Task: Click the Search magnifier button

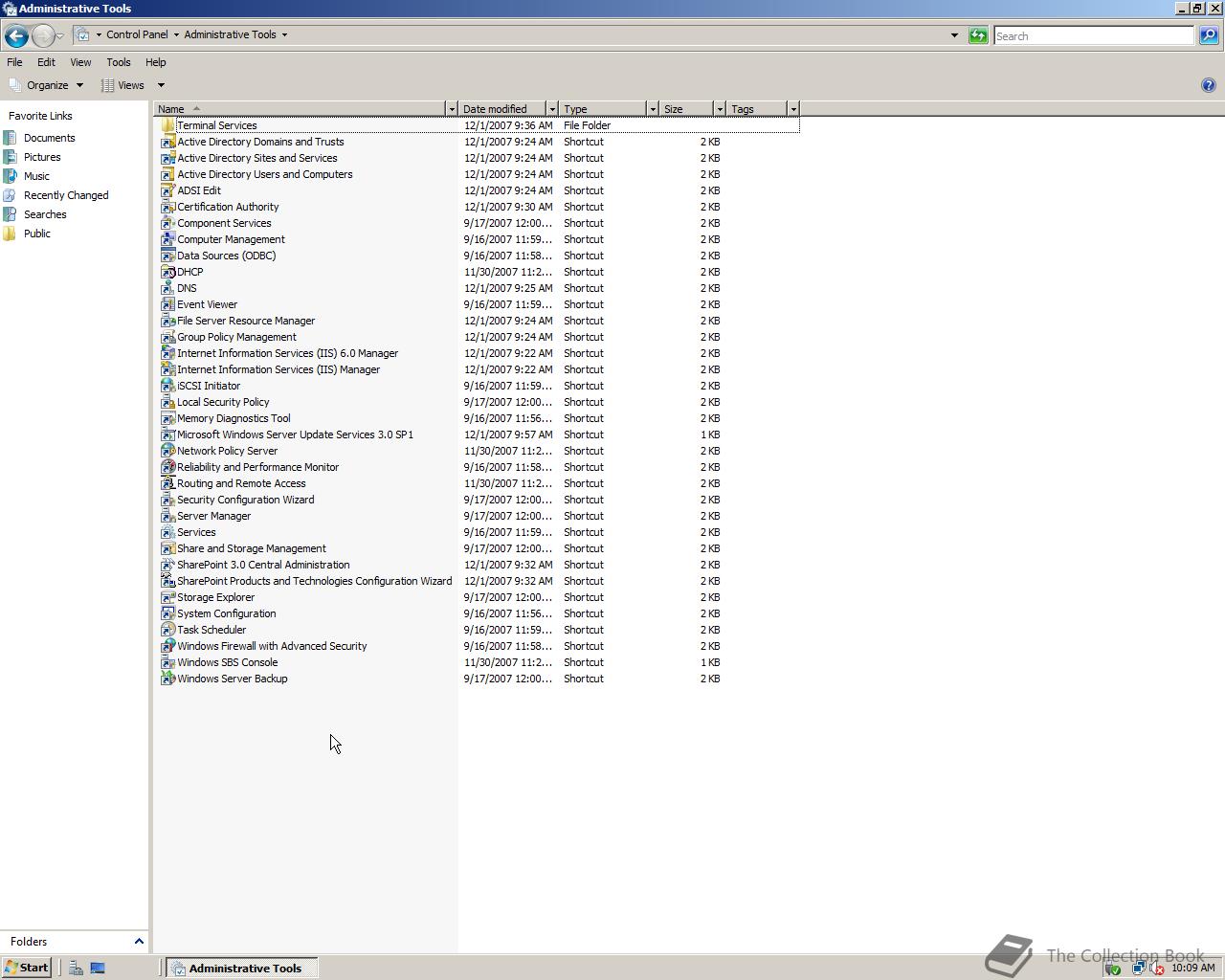Action: (1209, 35)
